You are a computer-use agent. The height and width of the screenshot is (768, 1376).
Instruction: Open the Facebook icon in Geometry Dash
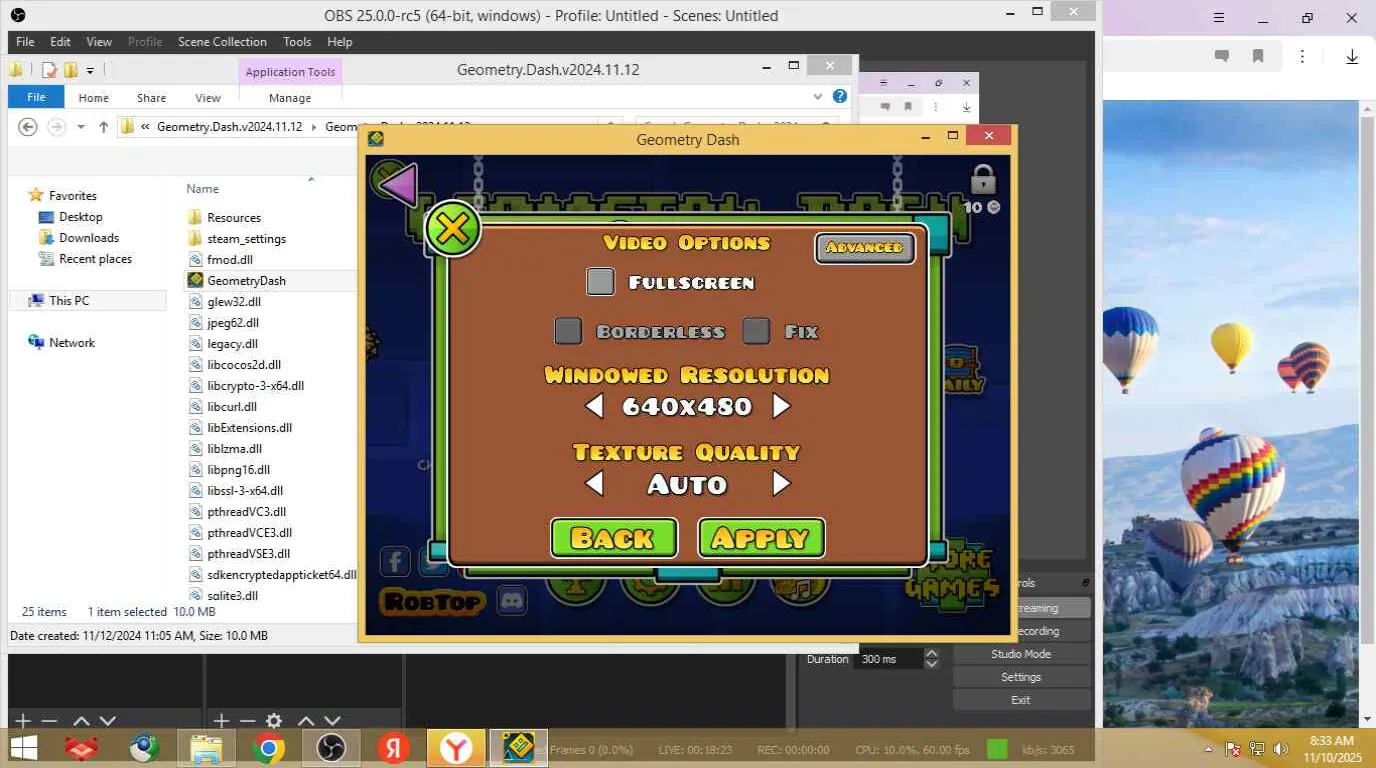(395, 562)
